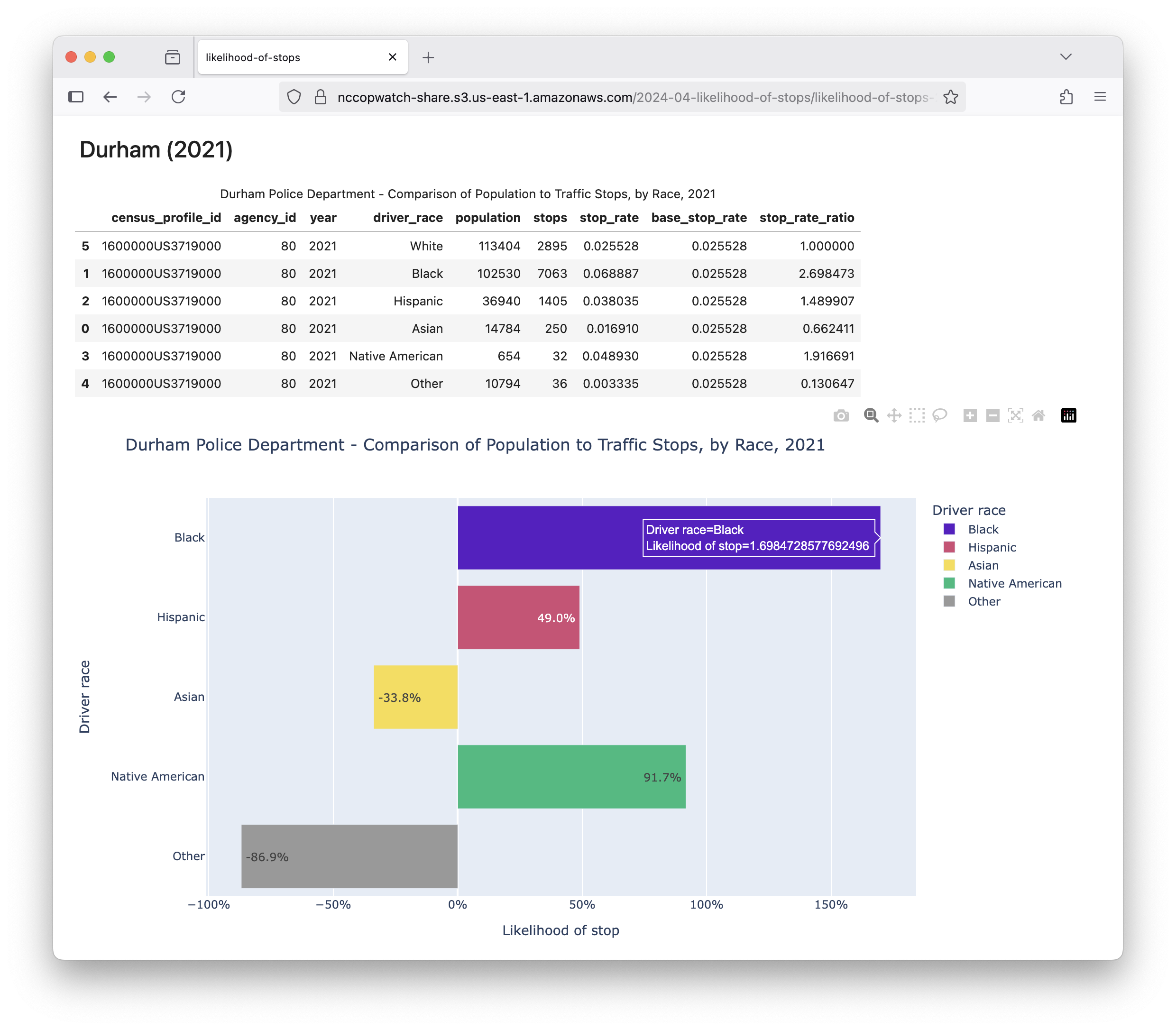Image resolution: width=1176 pixels, height=1030 pixels.
Task: Zoom out on the chart
Action: (x=992, y=415)
